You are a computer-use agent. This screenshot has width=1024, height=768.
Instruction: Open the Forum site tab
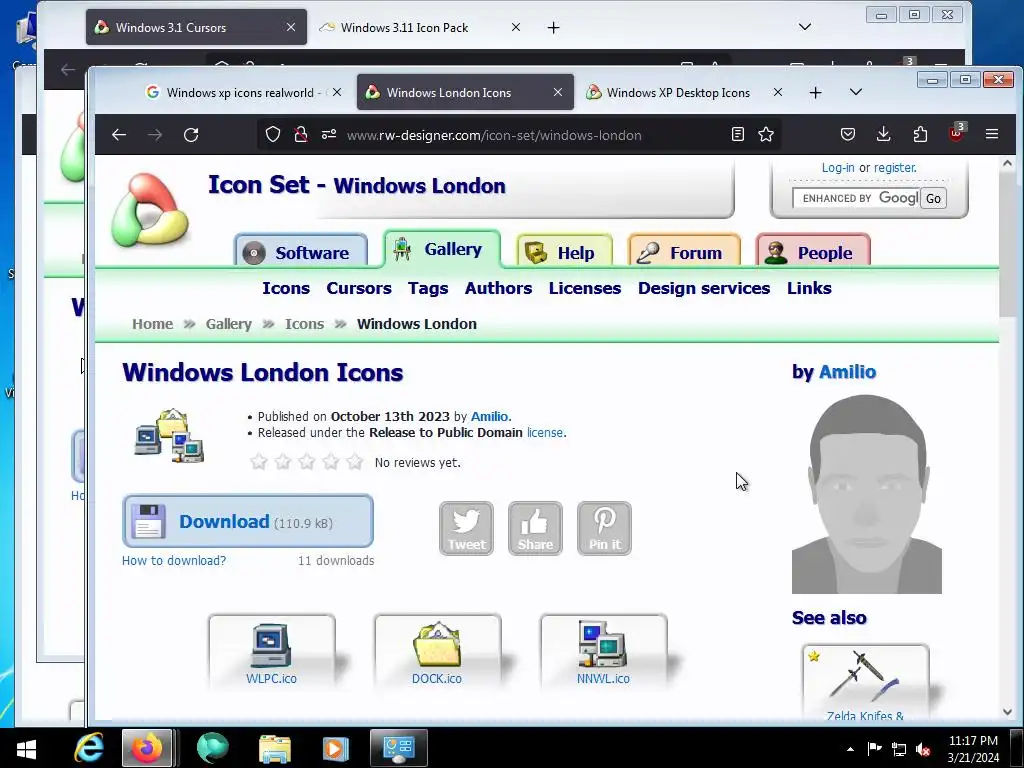684,252
